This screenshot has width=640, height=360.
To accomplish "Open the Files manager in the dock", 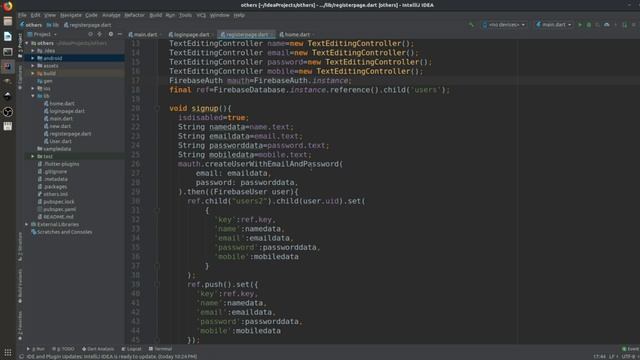I will coord(7,21).
